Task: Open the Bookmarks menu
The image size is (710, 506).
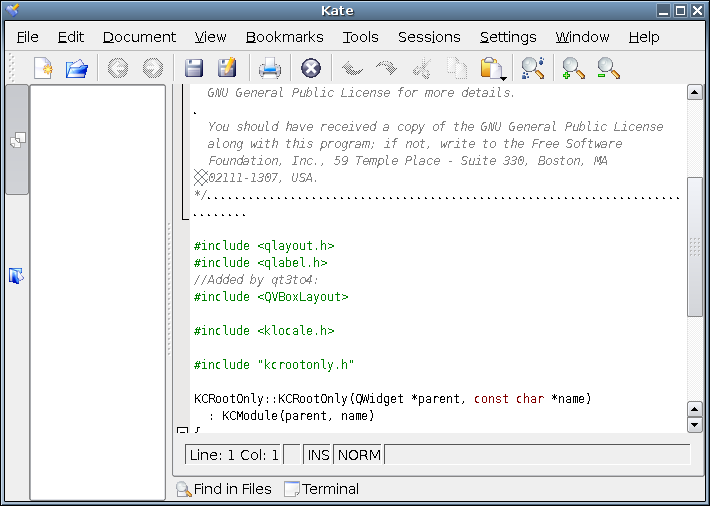Action: (x=285, y=37)
